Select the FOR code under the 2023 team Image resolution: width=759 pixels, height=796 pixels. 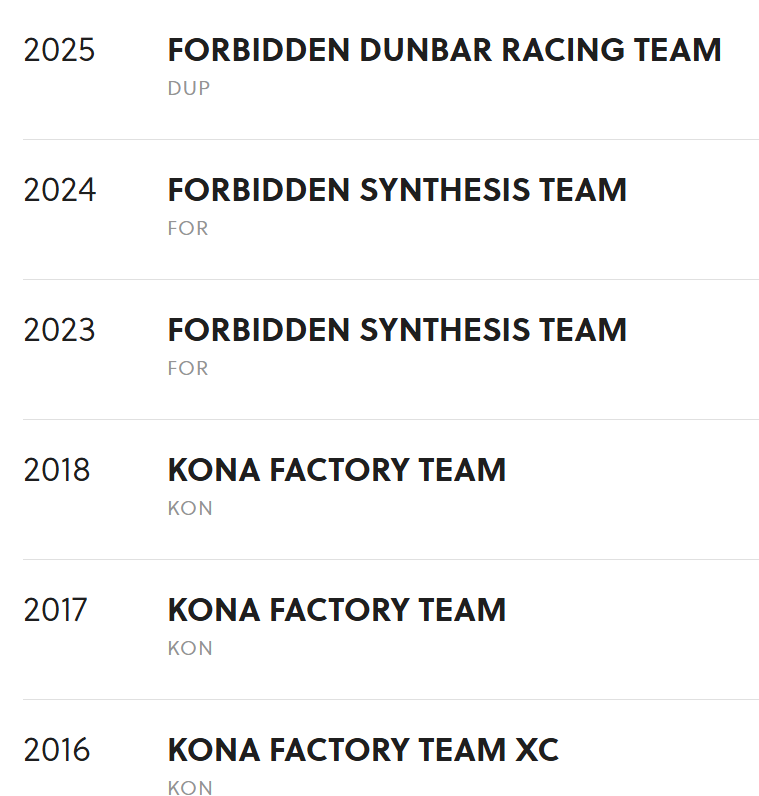point(188,368)
